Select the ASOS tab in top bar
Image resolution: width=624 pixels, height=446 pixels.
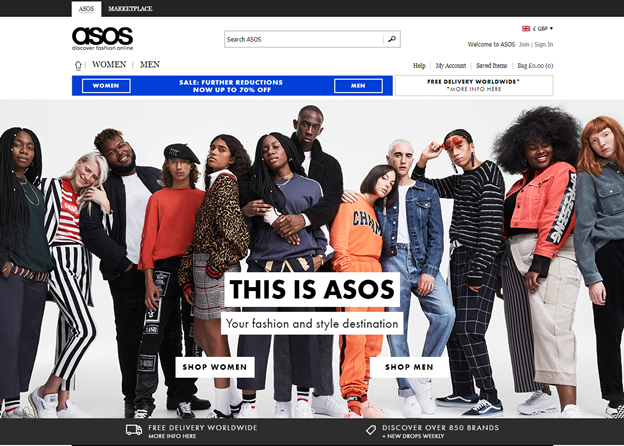(86, 9)
